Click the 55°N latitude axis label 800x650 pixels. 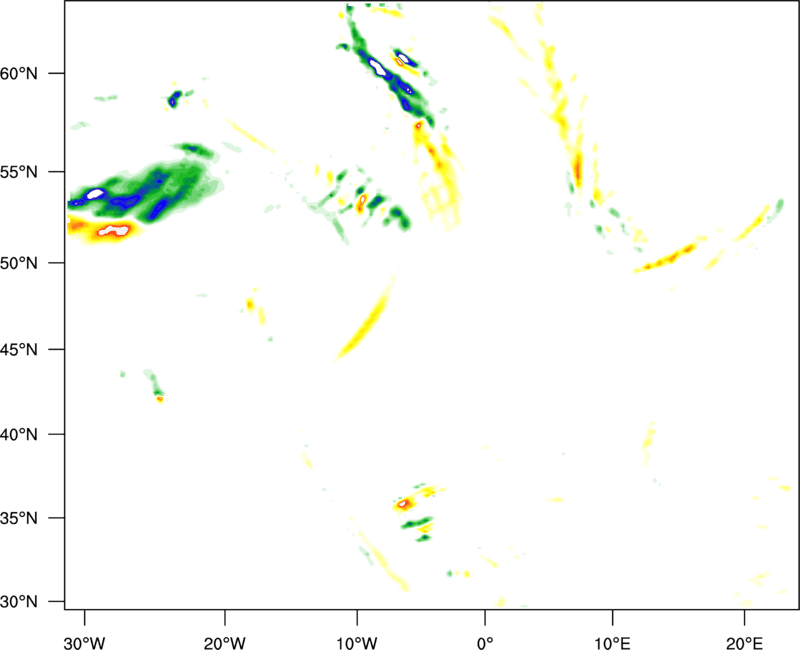pos(19,172)
